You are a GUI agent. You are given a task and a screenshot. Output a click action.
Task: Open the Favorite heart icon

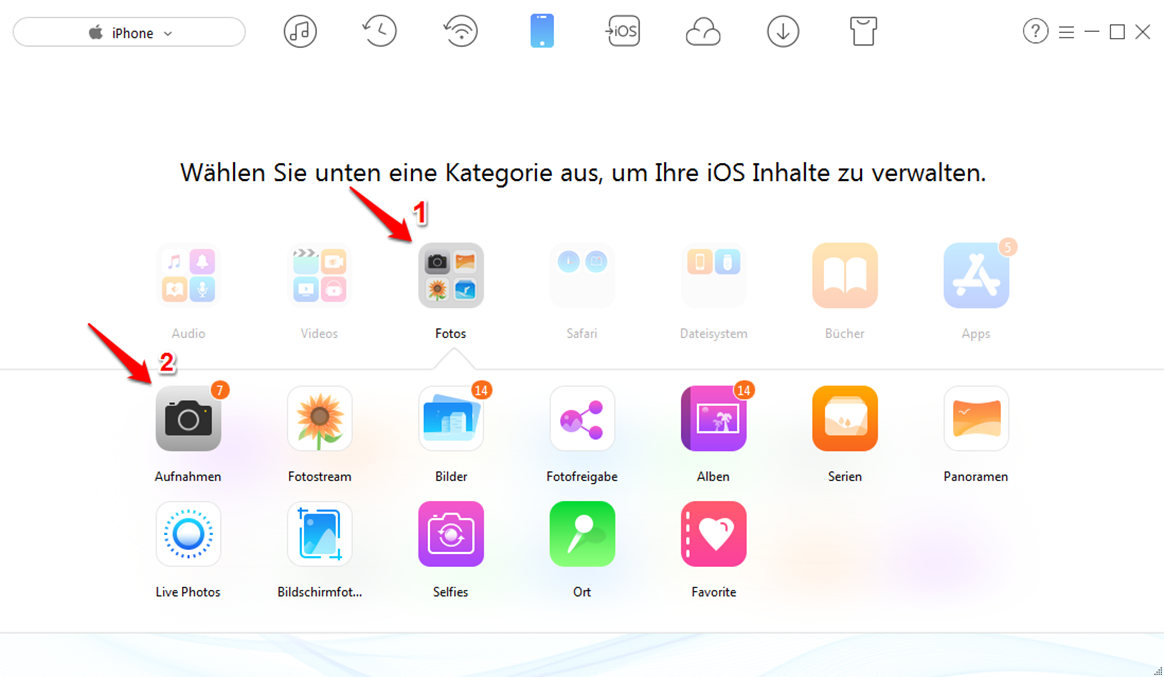tap(713, 534)
